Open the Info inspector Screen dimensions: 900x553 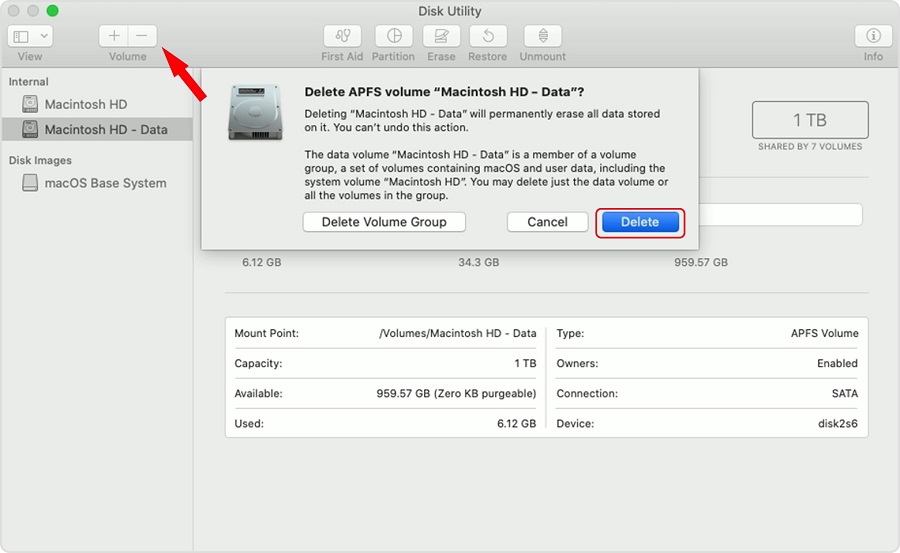pyautogui.click(x=873, y=36)
